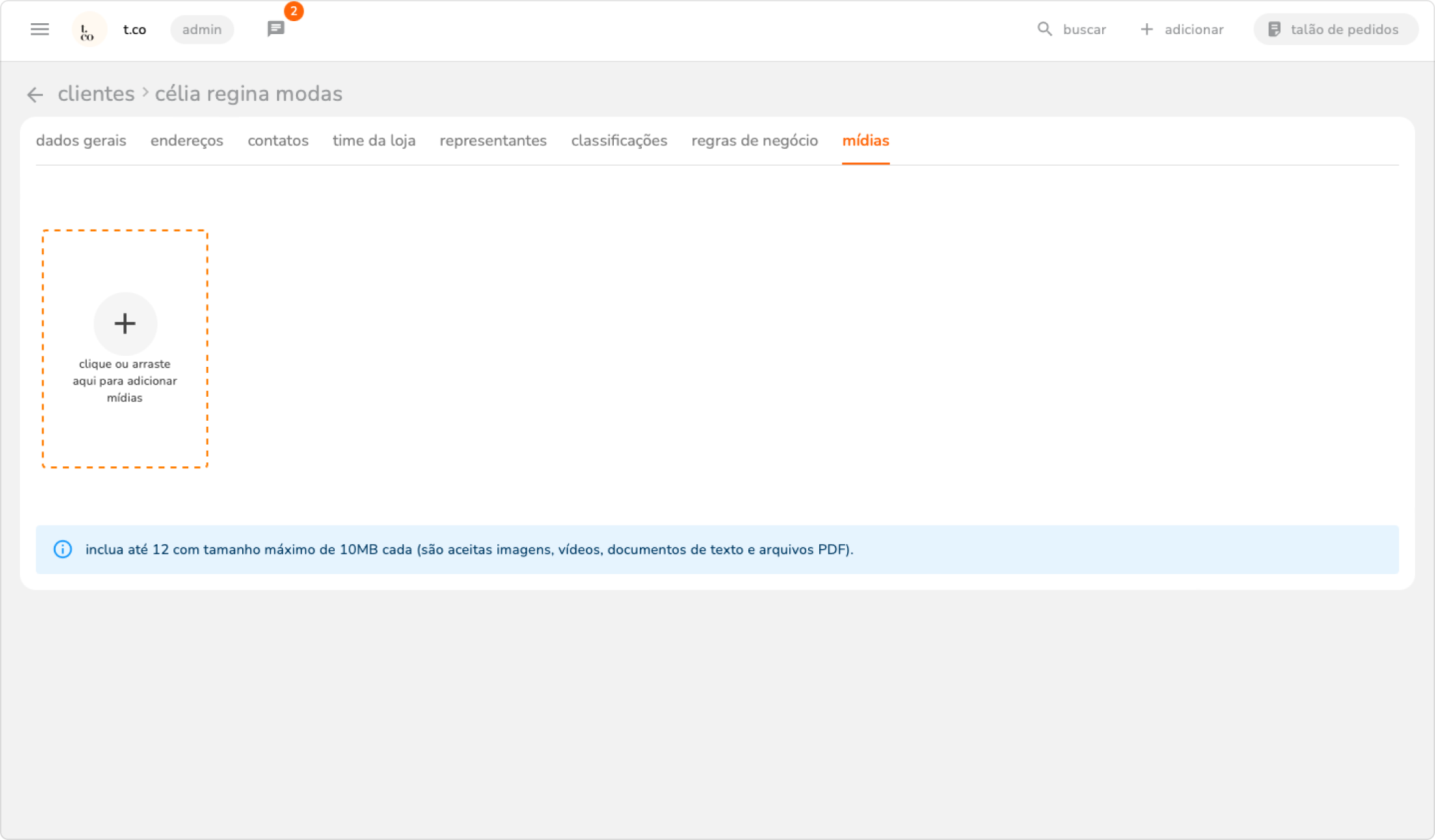Switch to representantes tab
This screenshot has width=1435, height=840.
493,140
